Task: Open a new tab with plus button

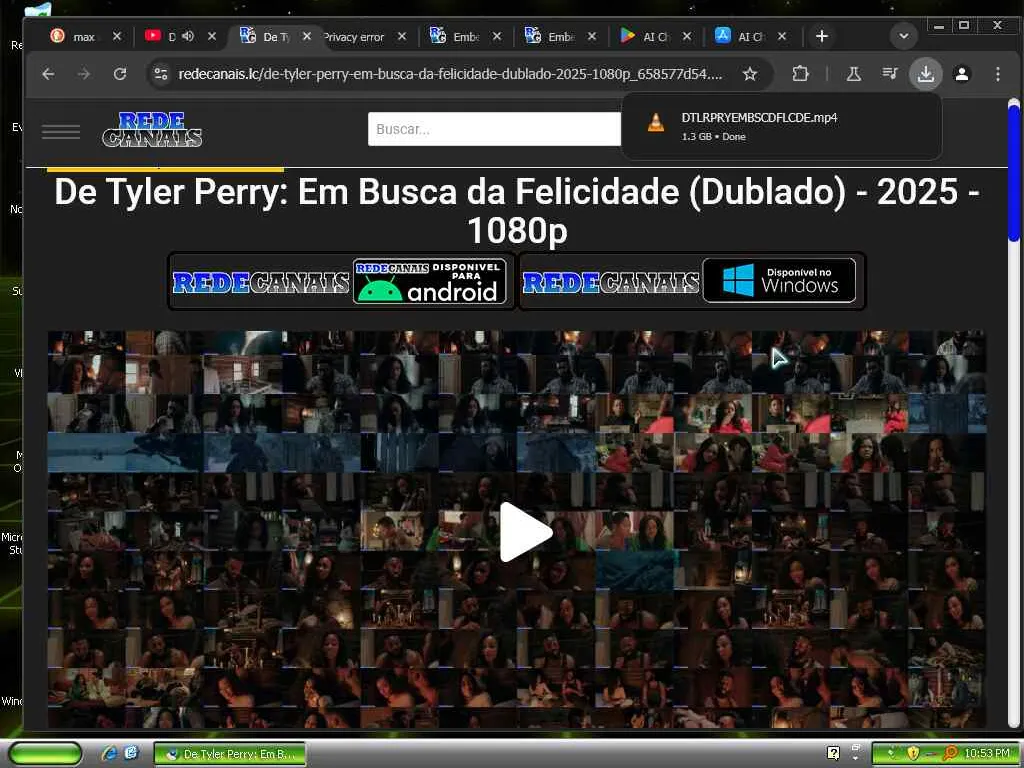Action: [822, 37]
